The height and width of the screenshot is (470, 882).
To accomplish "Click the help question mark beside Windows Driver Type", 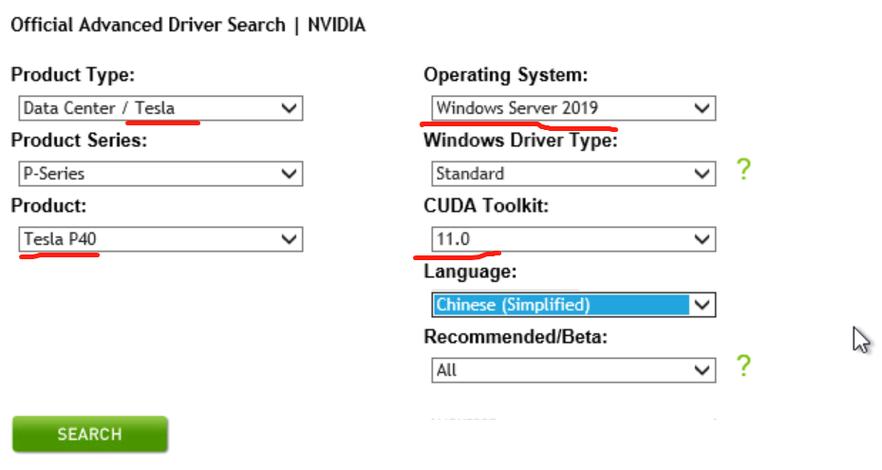I will [x=743, y=169].
